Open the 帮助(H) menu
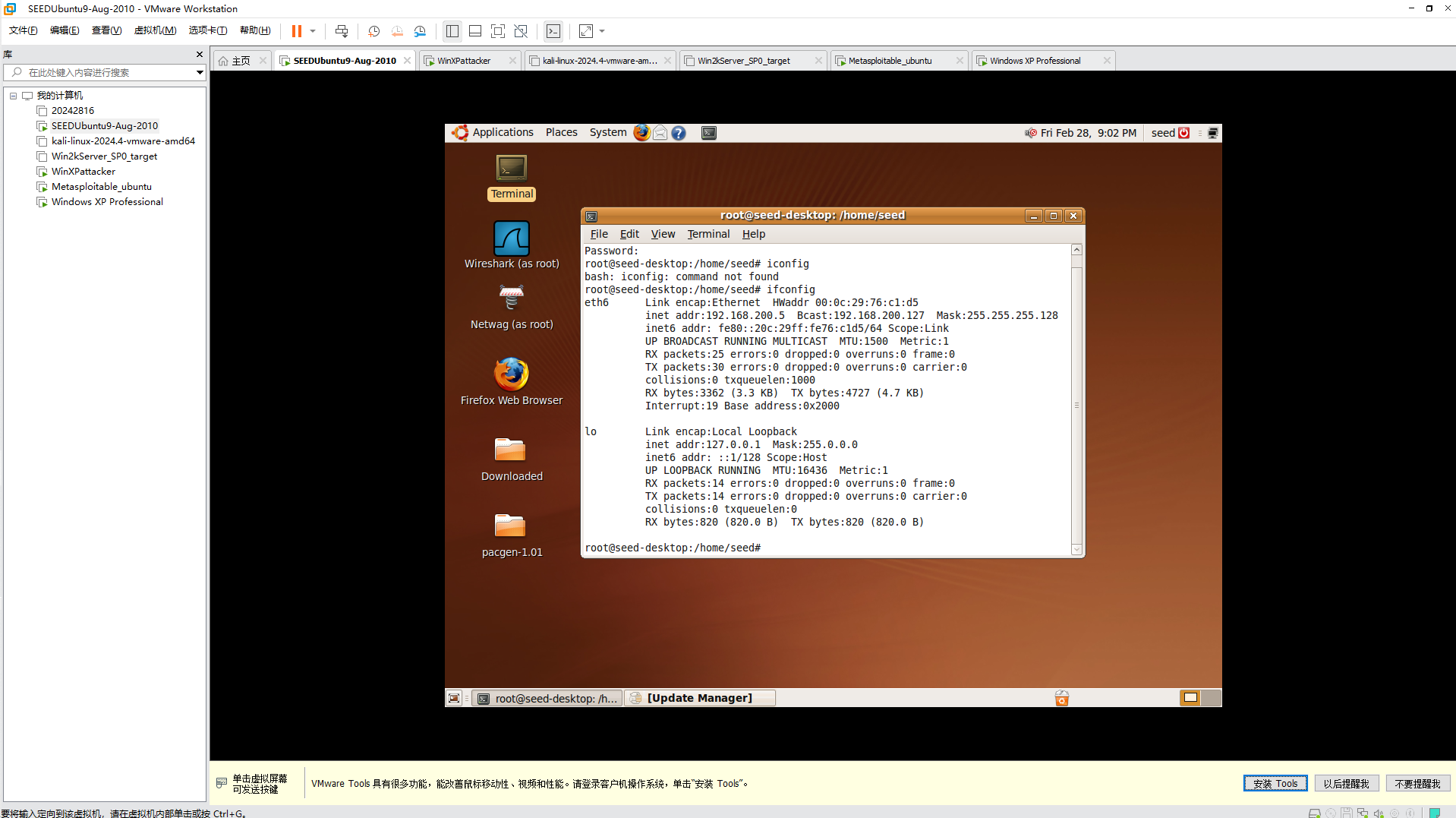1456x818 pixels. [255, 30]
